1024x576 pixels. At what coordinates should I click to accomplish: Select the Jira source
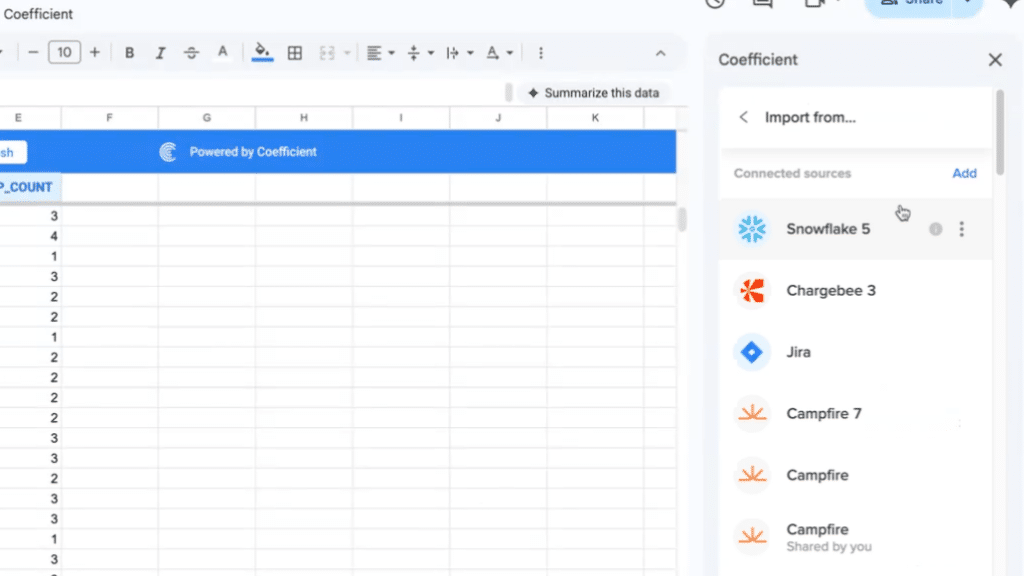click(x=855, y=352)
